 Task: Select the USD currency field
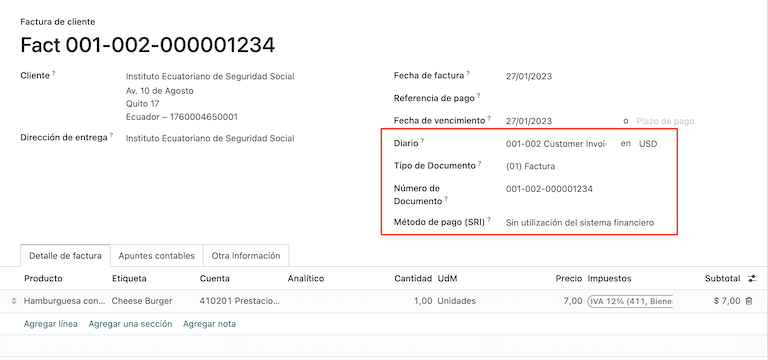[648, 144]
